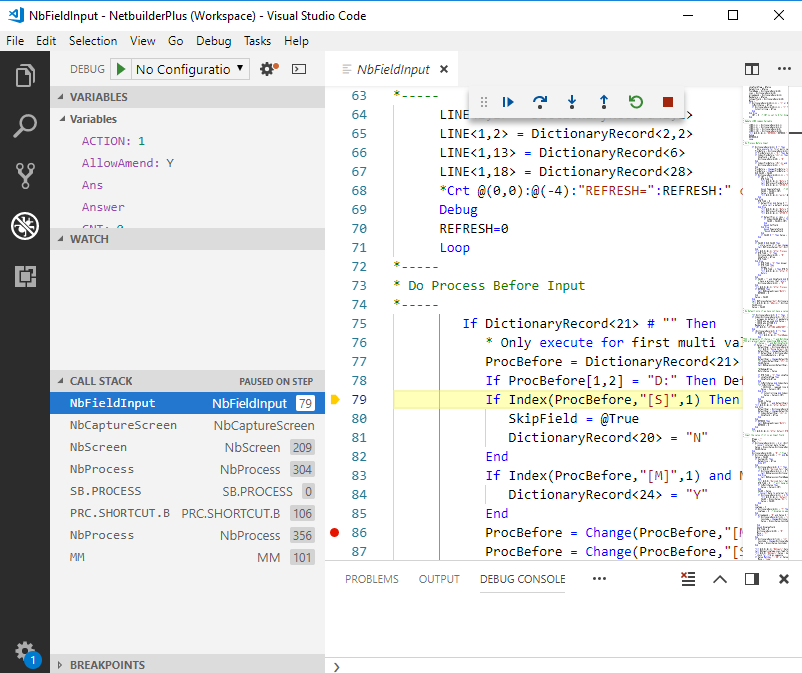Select NbProcess frame at line 304
Viewport: 802px width, 673px height.
click(187, 469)
